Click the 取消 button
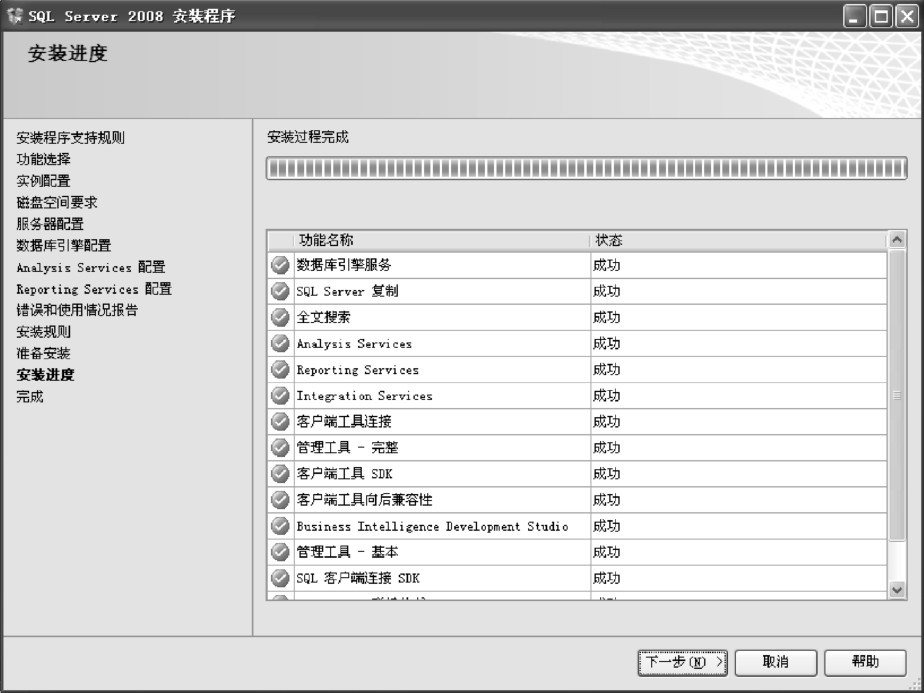Image resolution: width=924 pixels, height=693 pixels. [776, 662]
